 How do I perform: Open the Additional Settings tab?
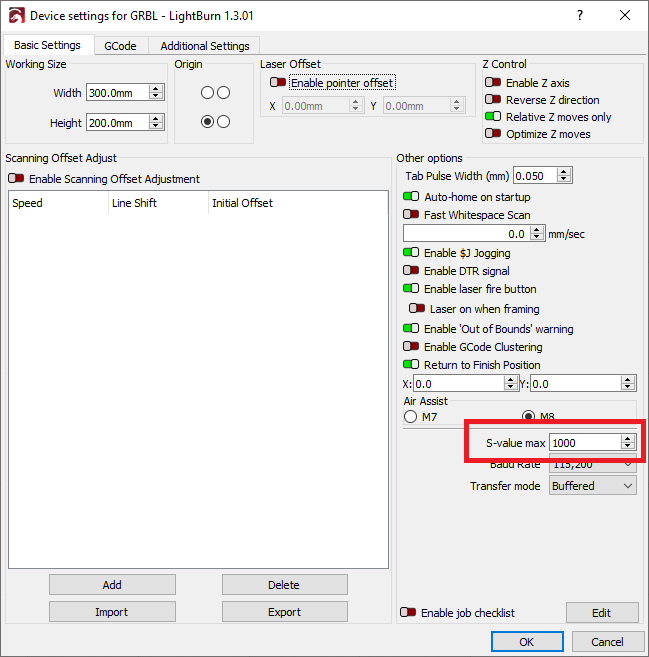(206, 46)
